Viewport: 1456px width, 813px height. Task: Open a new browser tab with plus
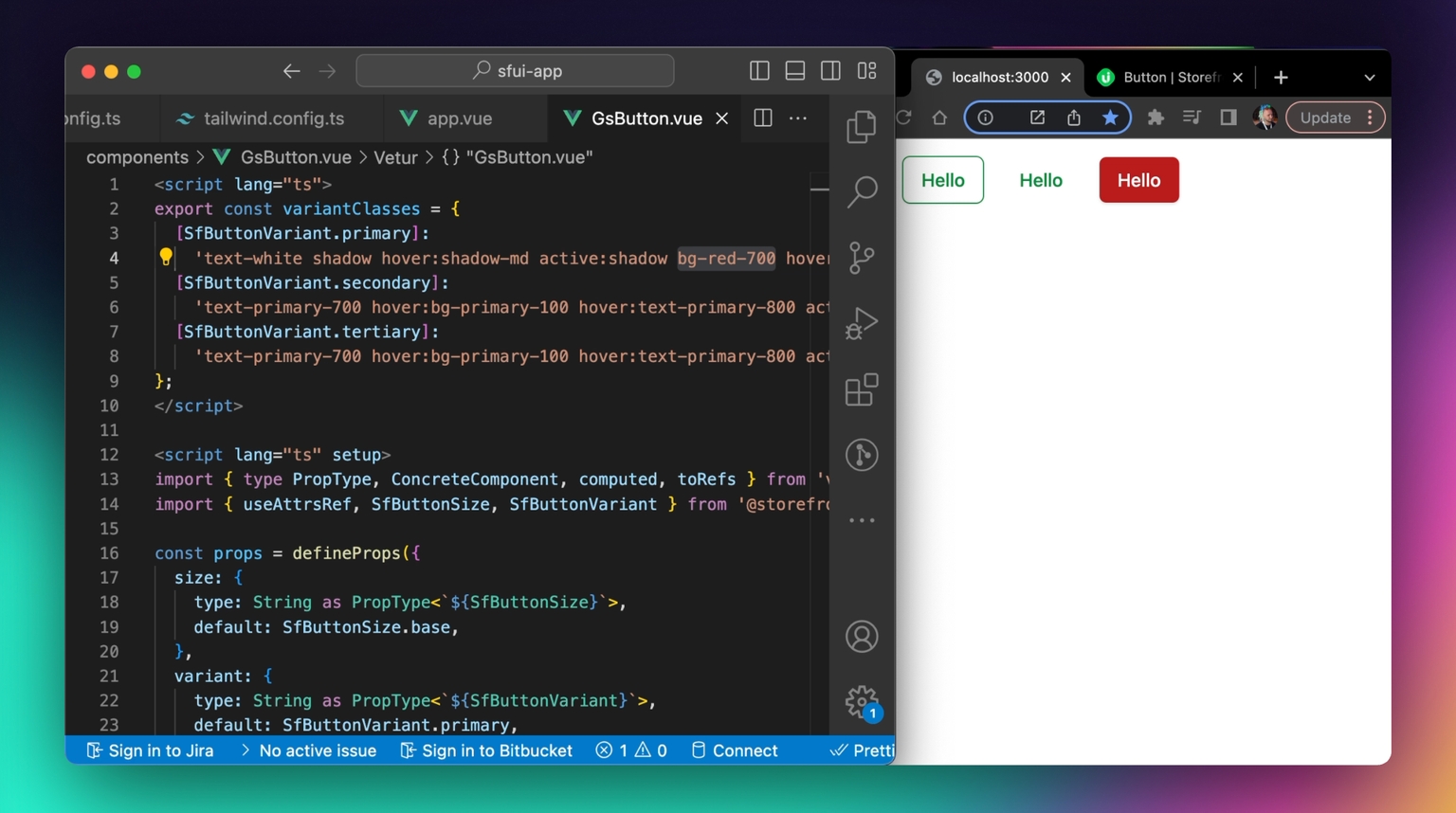click(x=1281, y=78)
